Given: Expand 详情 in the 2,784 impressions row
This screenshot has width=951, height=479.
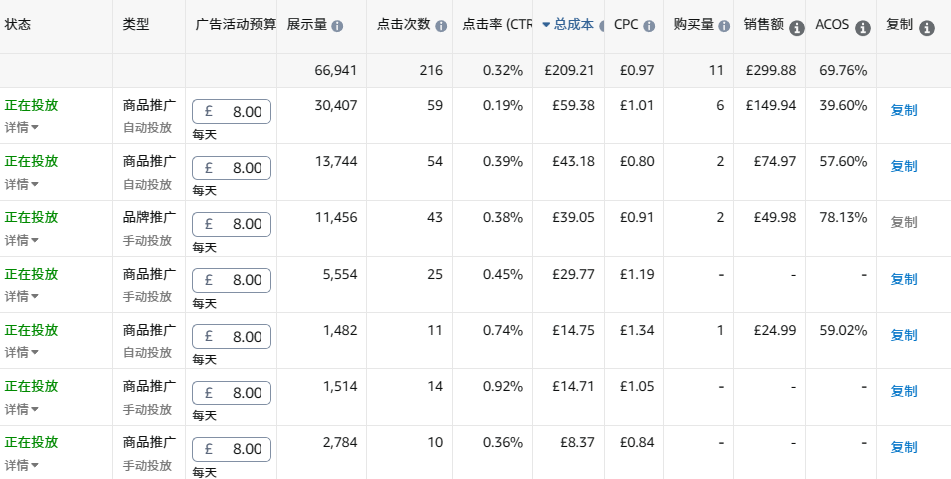Looking at the screenshot, I should click(x=22, y=465).
